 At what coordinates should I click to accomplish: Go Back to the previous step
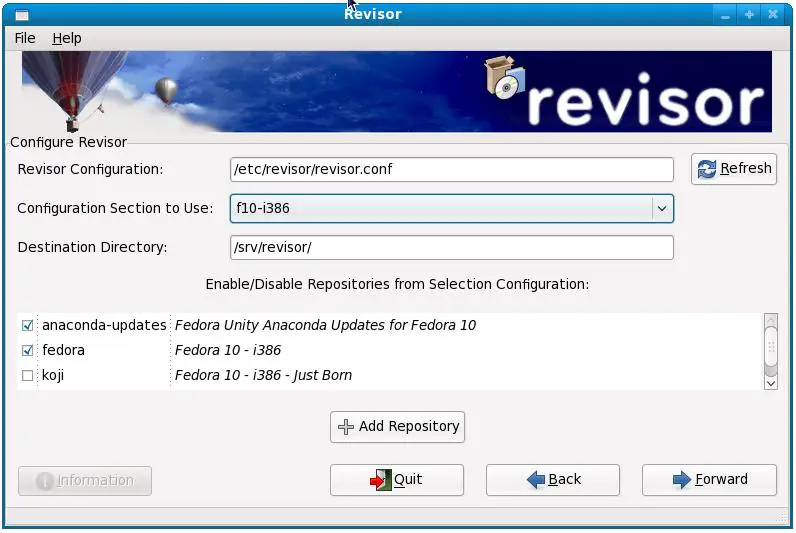coord(553,480)
